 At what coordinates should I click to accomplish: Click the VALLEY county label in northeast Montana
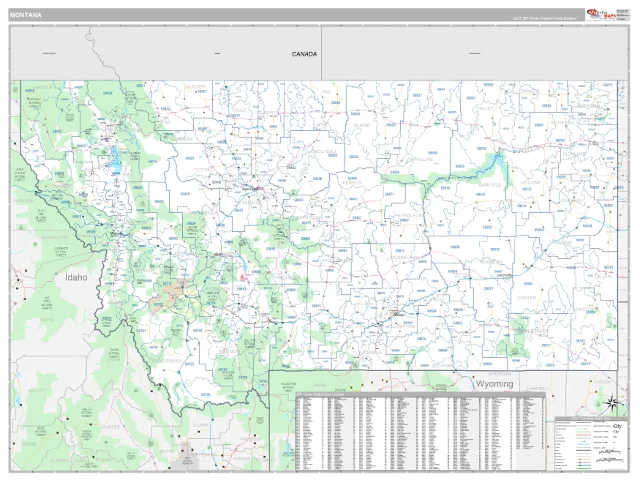485,109
